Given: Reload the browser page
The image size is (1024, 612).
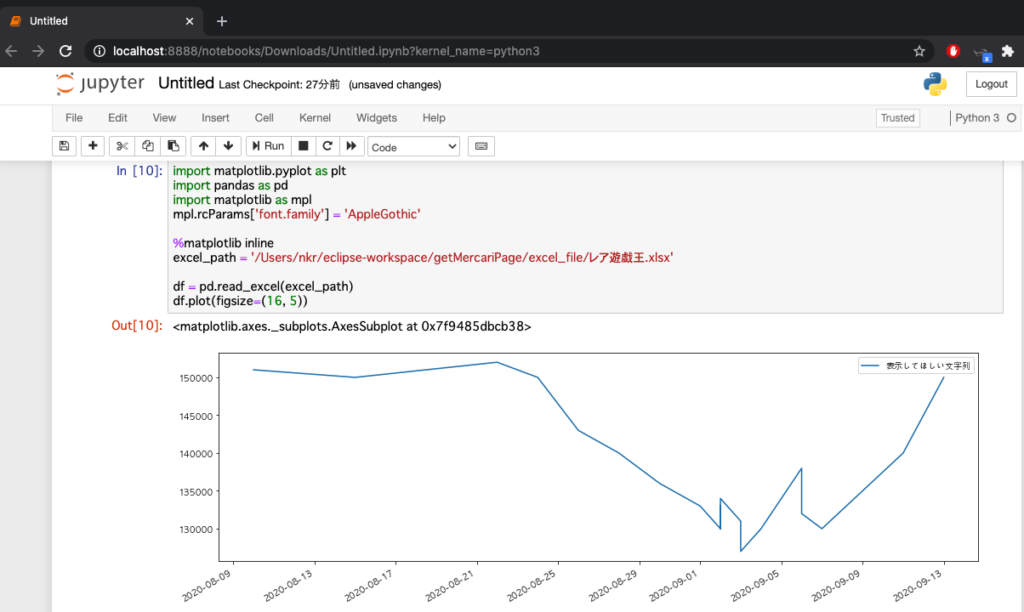Looking at the screenshot, I should (x=65, y=51).
